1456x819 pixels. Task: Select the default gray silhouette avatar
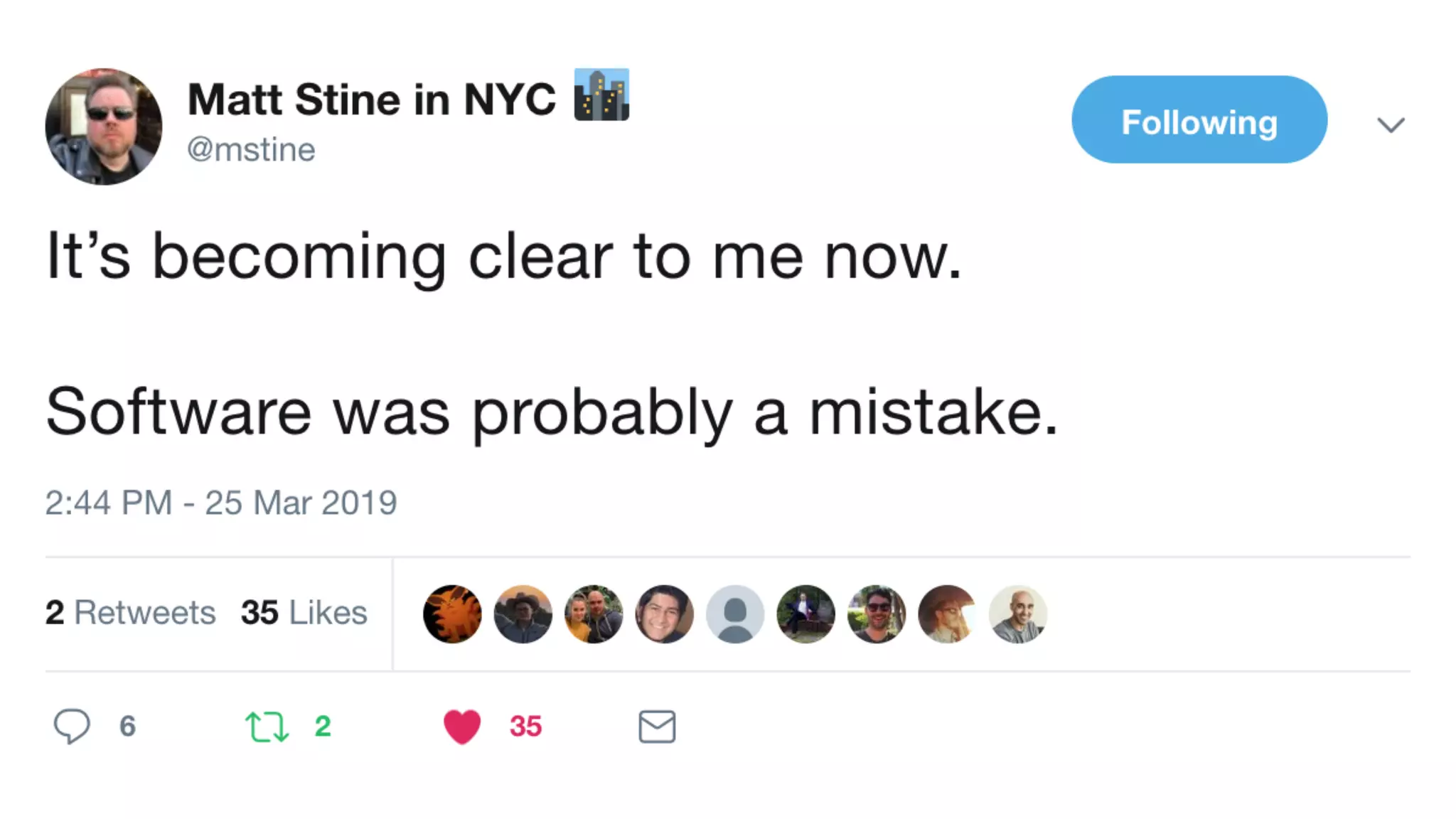tap(735, 614)
